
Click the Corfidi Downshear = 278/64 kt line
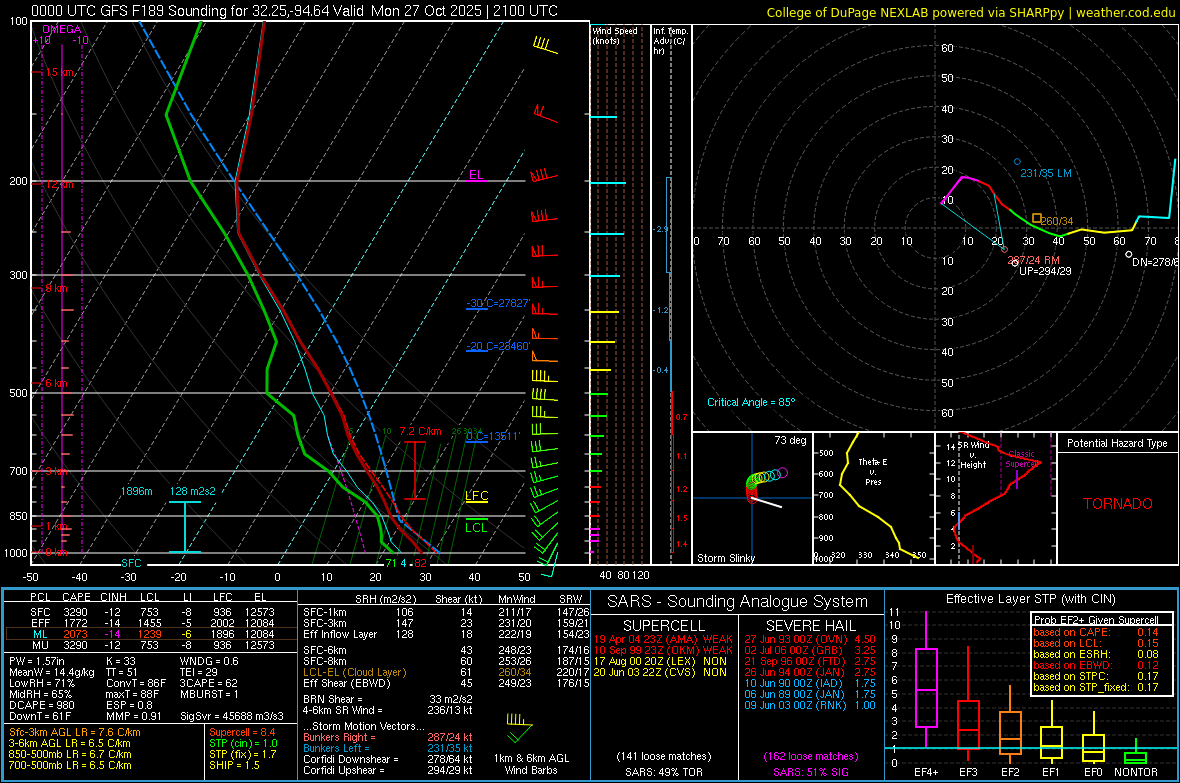click(388, 759)
